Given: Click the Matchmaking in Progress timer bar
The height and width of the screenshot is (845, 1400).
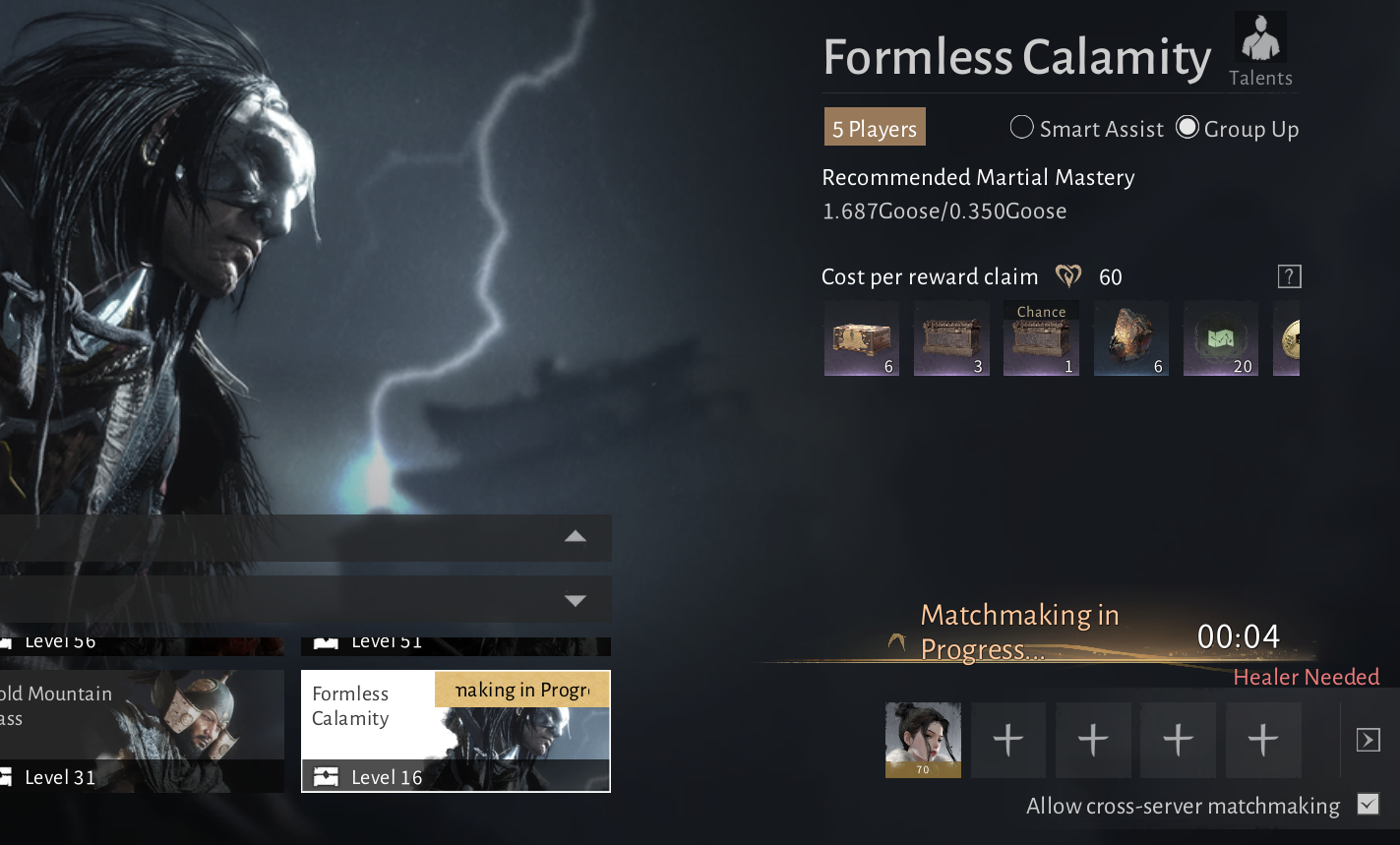Looking at the screenshot, I should click(x=1082, y=634).
